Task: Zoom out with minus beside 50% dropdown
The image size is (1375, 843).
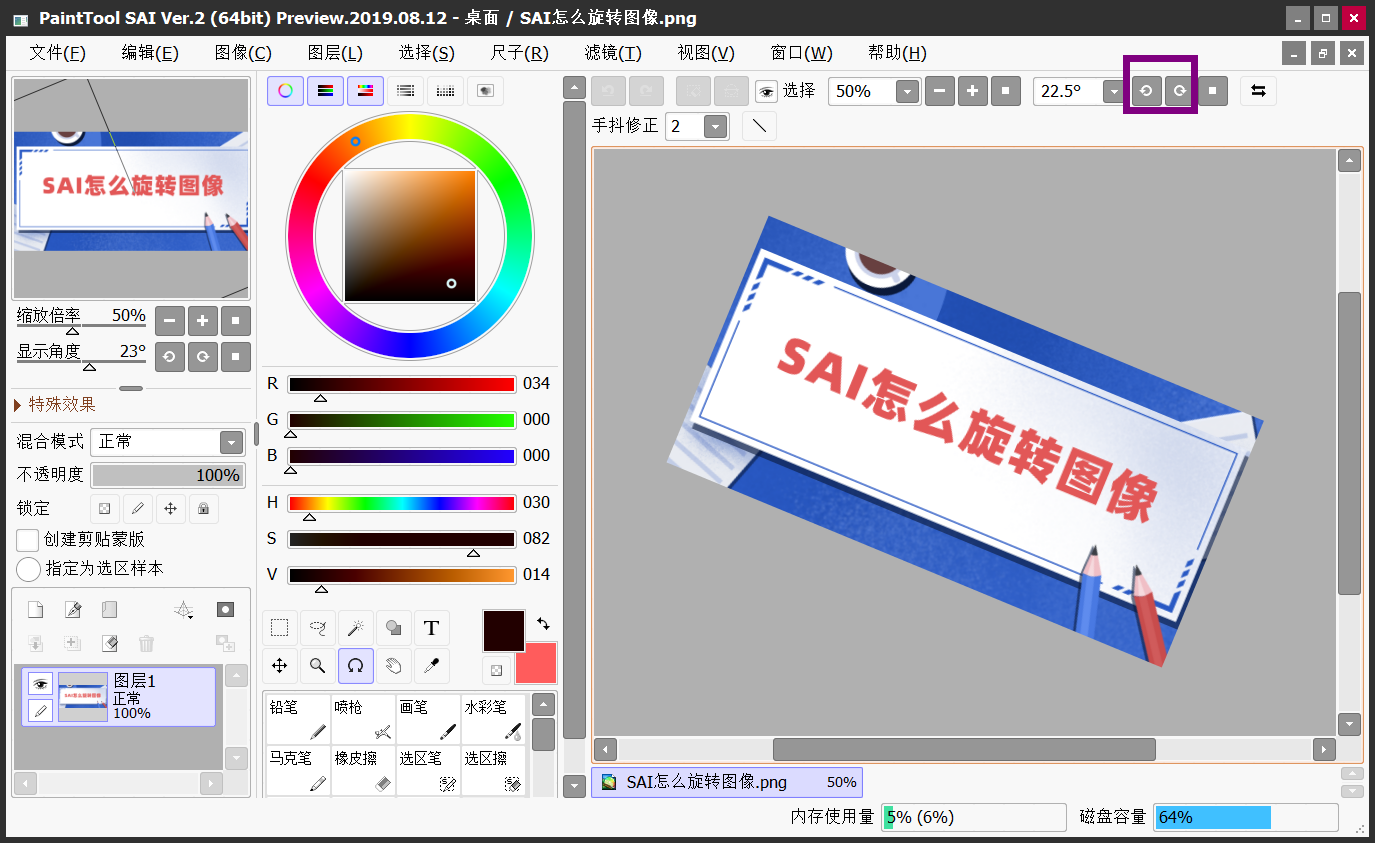Action: pos(940,91)
